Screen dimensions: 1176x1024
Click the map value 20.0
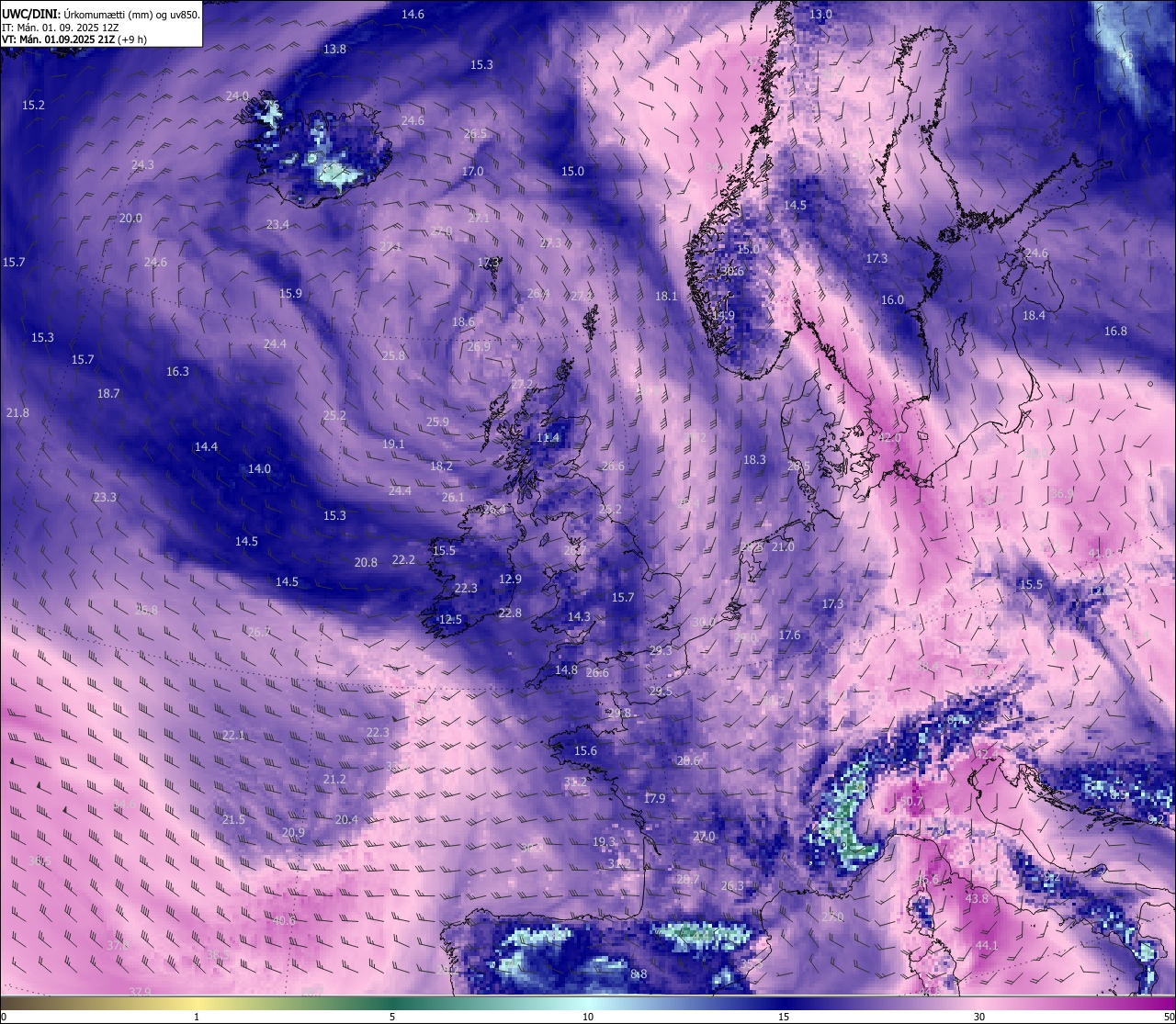coord(130,218)
